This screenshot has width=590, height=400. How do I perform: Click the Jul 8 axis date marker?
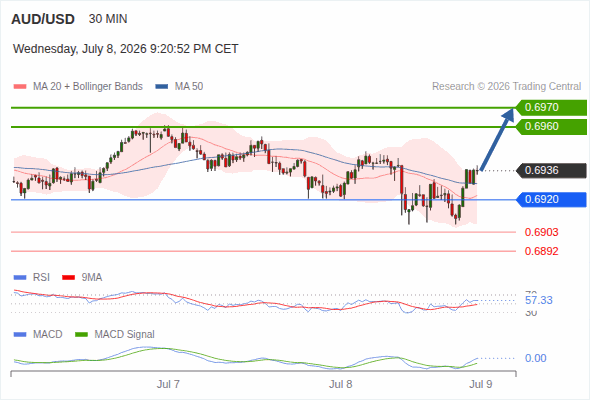pos(341,384)
